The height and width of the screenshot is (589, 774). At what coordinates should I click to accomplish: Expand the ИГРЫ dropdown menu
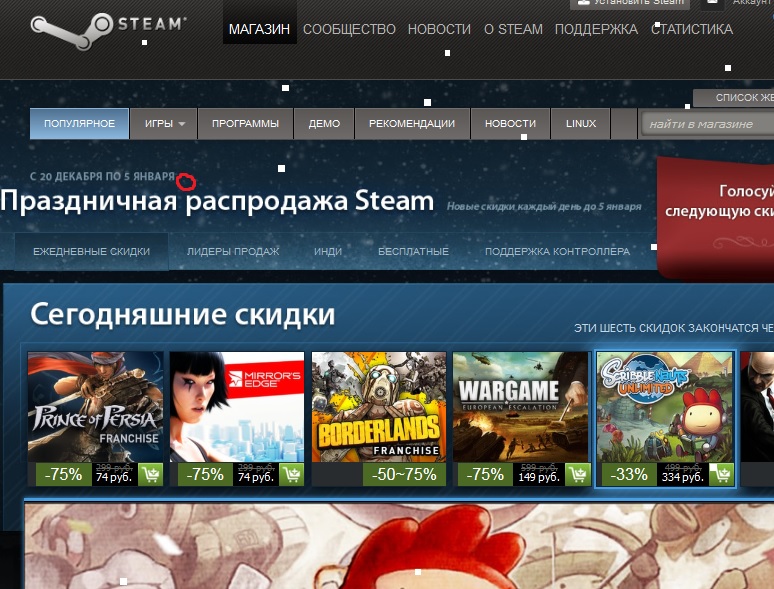(x=164, y=123)
